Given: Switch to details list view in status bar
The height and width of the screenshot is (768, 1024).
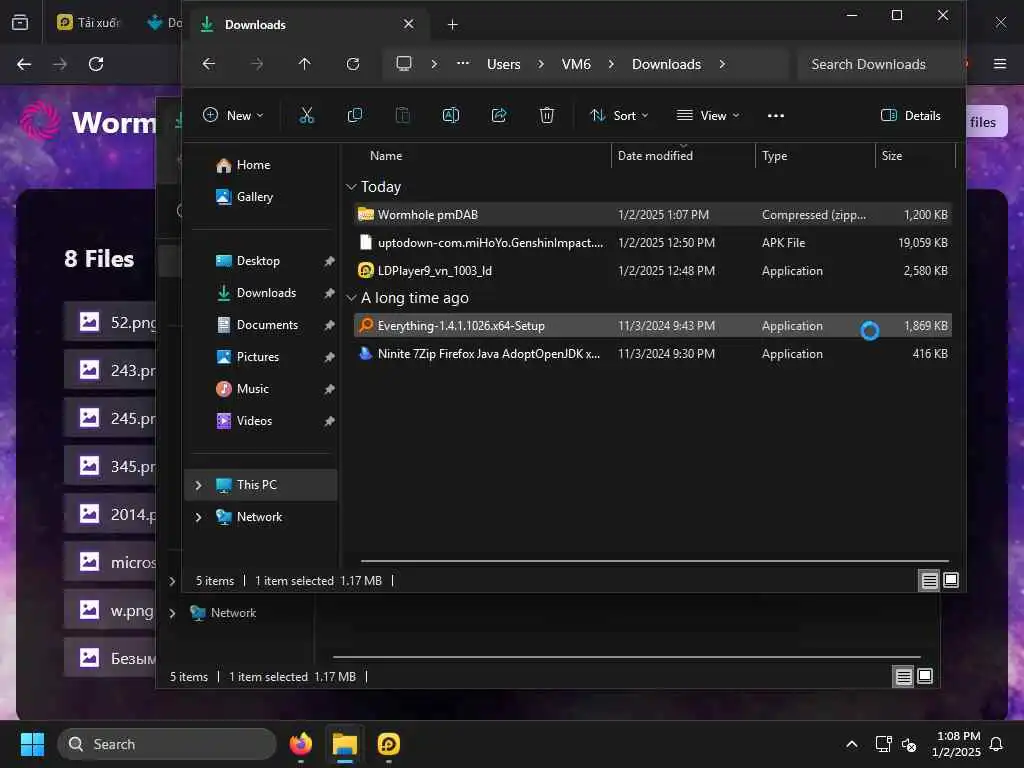Looking at the screenshot, I should pos(929,581).
